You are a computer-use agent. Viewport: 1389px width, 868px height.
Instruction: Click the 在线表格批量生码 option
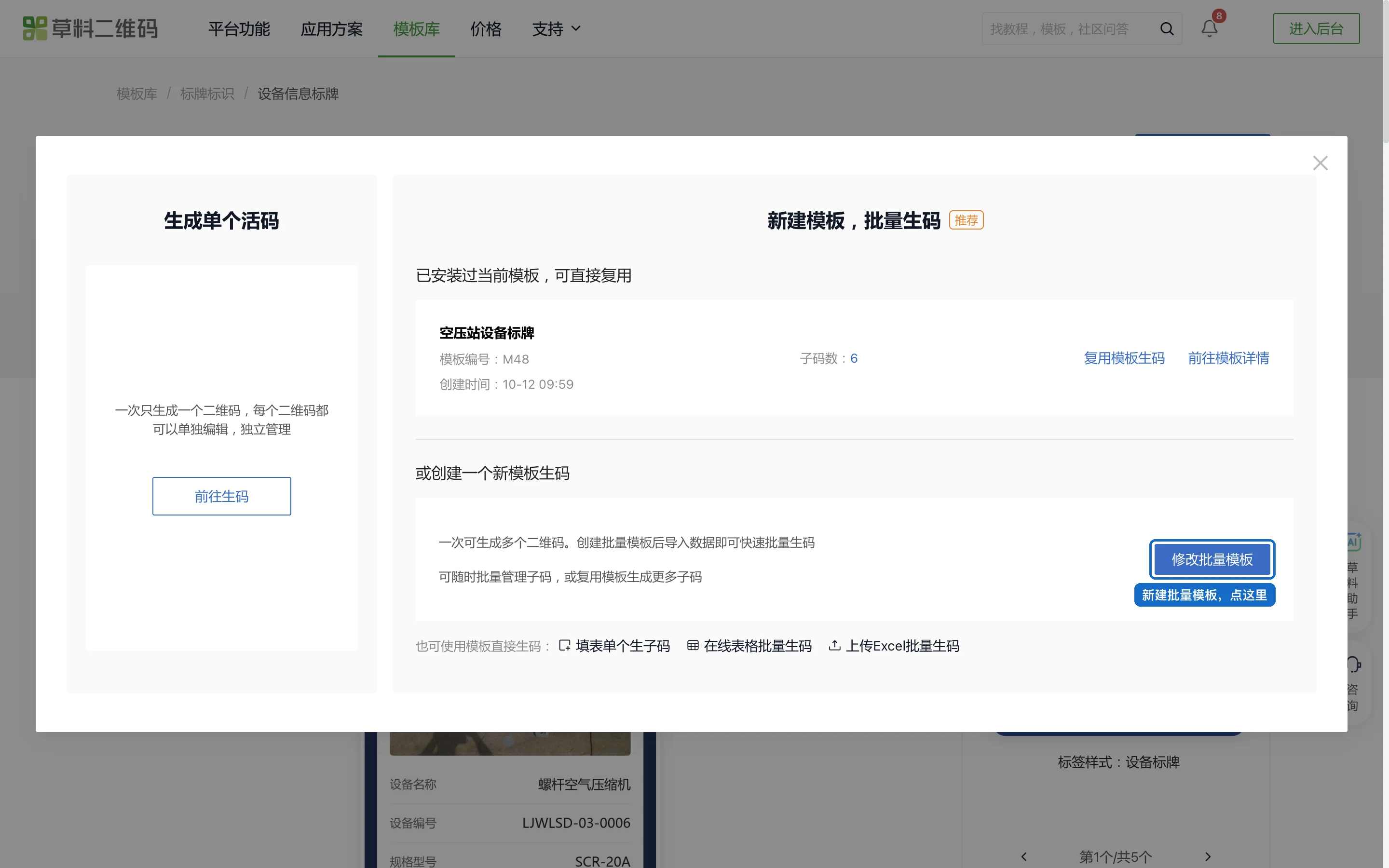[x=749, y=646]
